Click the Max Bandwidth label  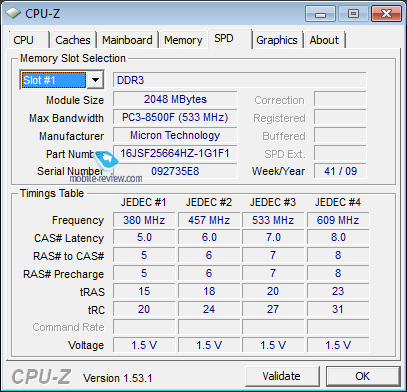click(66, 118)
